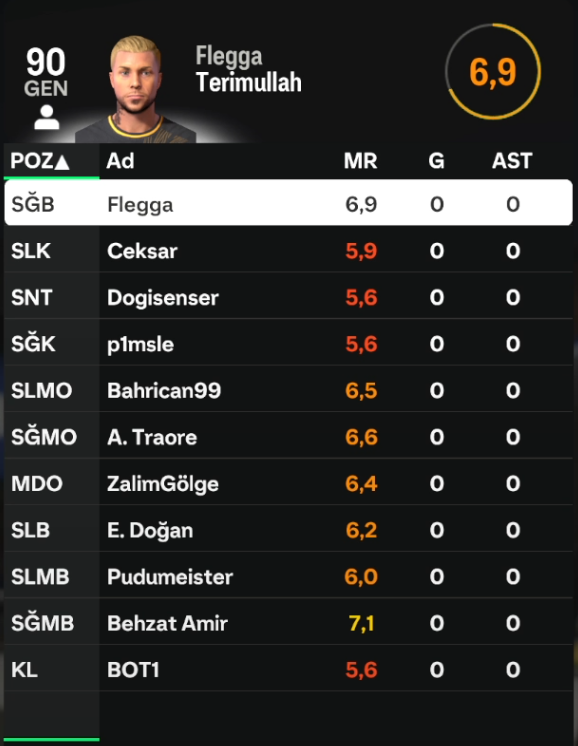Screen dimensions: 578x746
Task: Select Bahrican99 in the list
Action: (288, 390)
